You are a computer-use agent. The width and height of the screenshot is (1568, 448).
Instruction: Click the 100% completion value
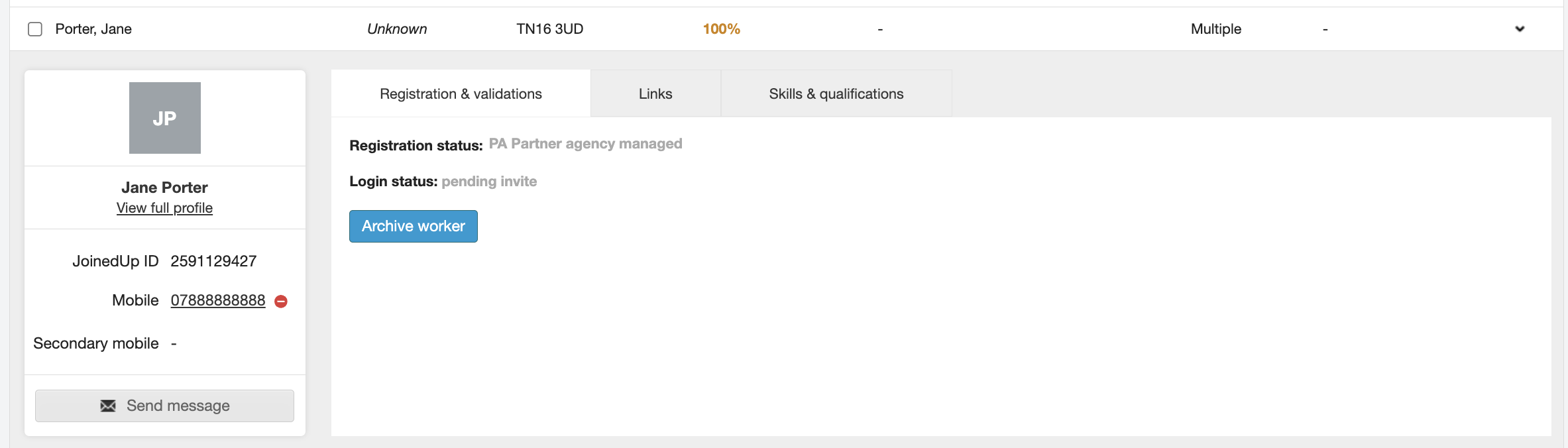coord(721,29)
